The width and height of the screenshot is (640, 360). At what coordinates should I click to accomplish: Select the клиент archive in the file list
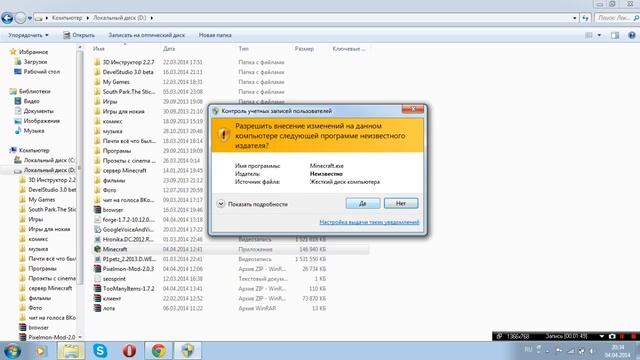pyautogui.click(x=111, y=298)
